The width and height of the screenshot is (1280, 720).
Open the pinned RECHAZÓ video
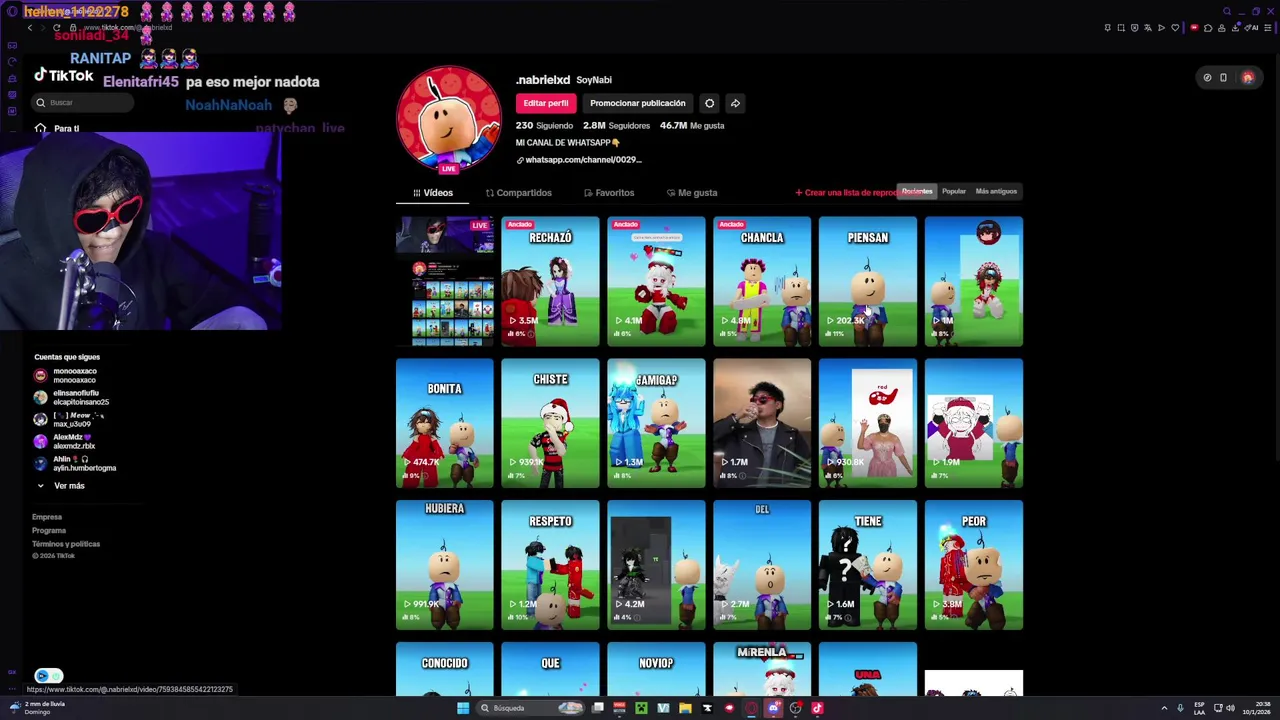(551, 281)
